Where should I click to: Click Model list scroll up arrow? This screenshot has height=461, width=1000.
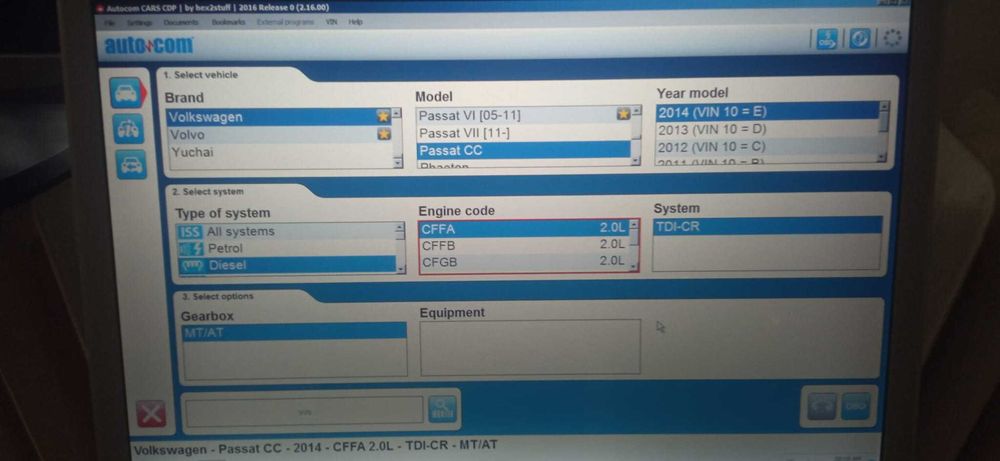[x=635, y=112]
